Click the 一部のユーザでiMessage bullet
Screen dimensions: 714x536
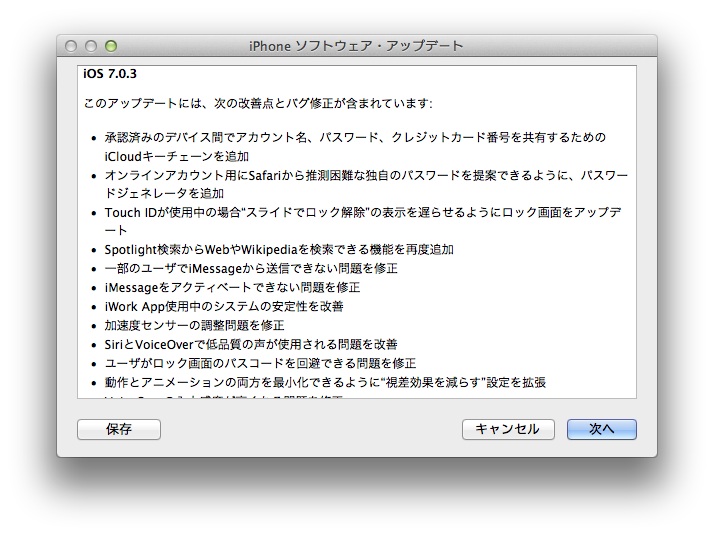click(x=251, y=268)
